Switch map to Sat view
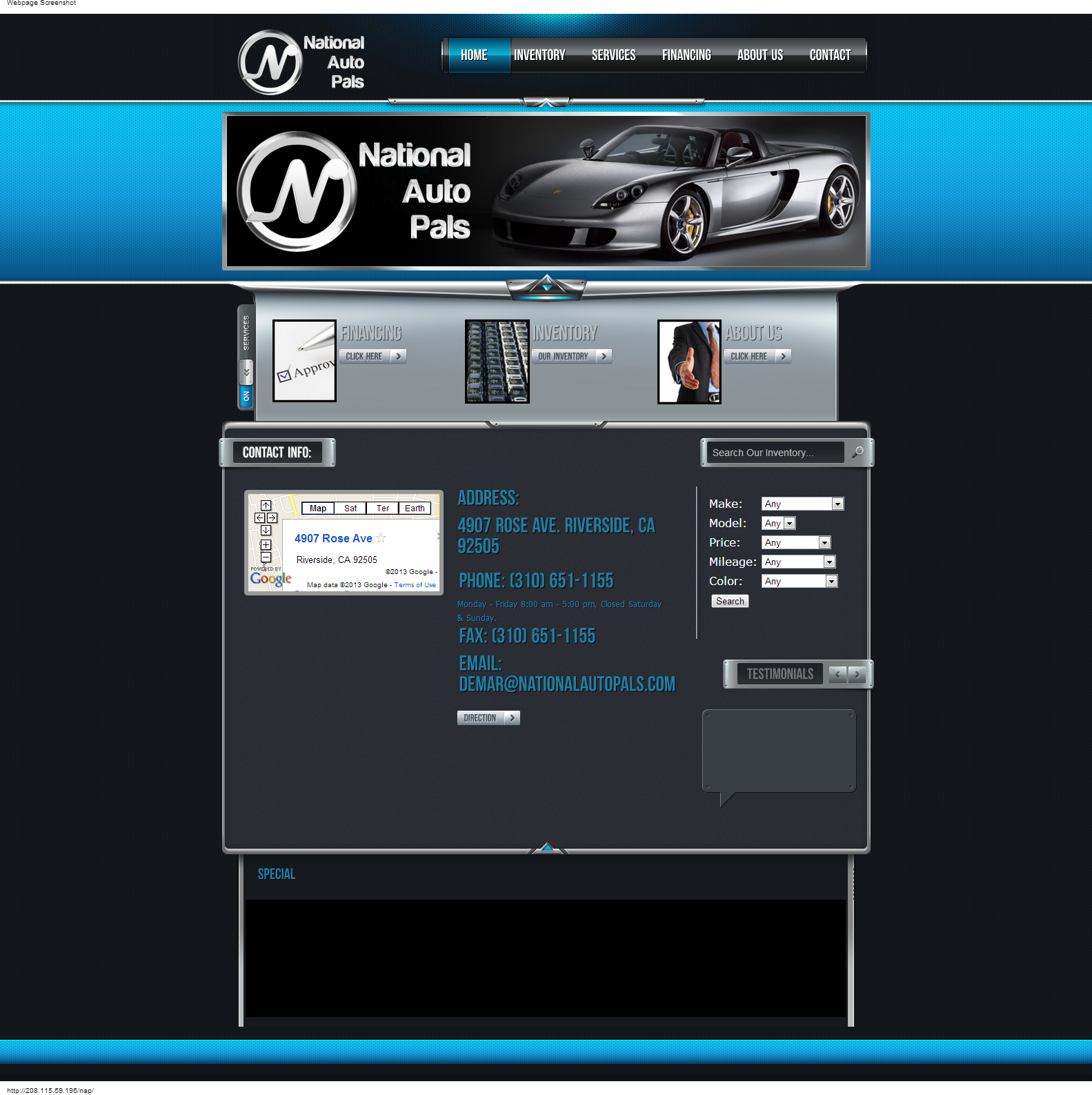This screenshot has height=1095, width=1092. click(x=350, y=509)
